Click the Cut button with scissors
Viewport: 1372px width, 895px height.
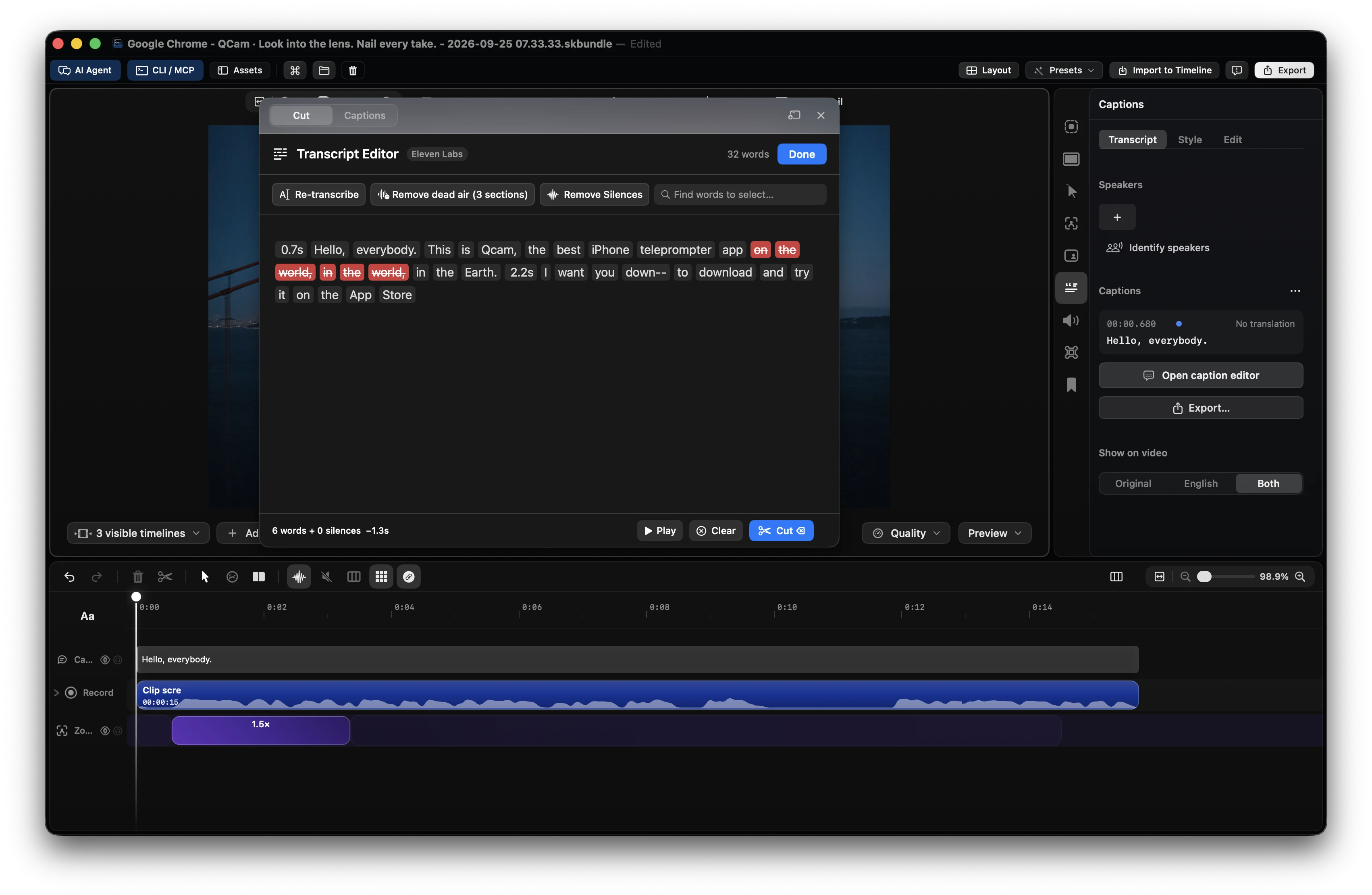(781, 531)
